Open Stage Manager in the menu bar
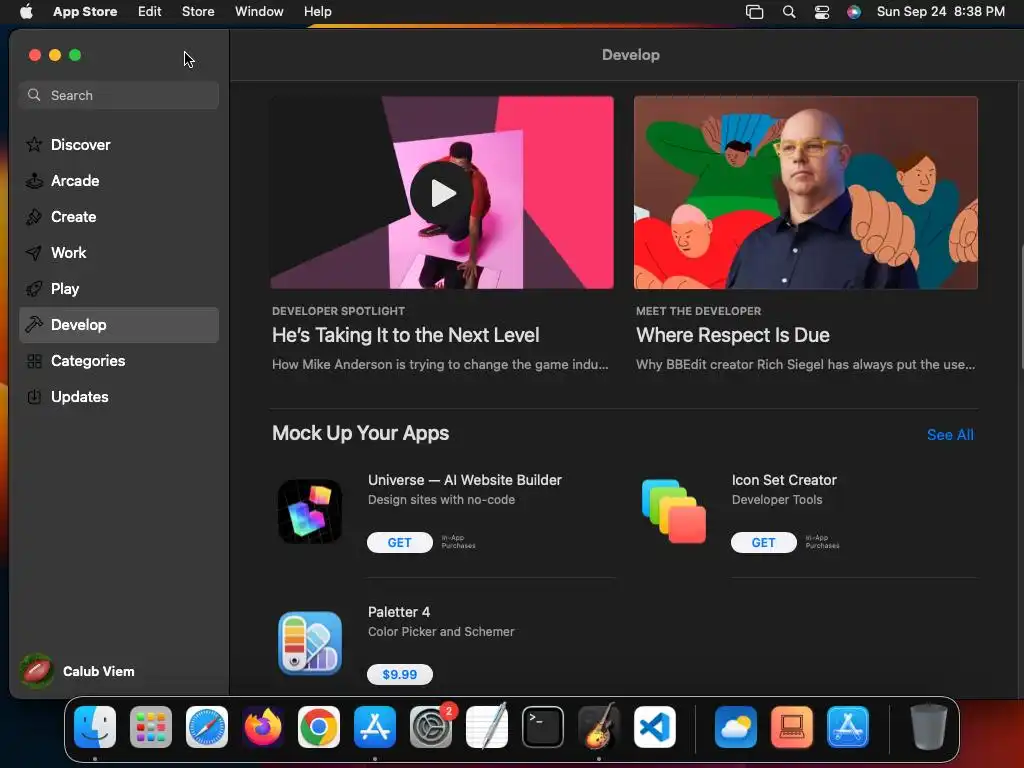 pyautogui.click(x=754, y=12)
